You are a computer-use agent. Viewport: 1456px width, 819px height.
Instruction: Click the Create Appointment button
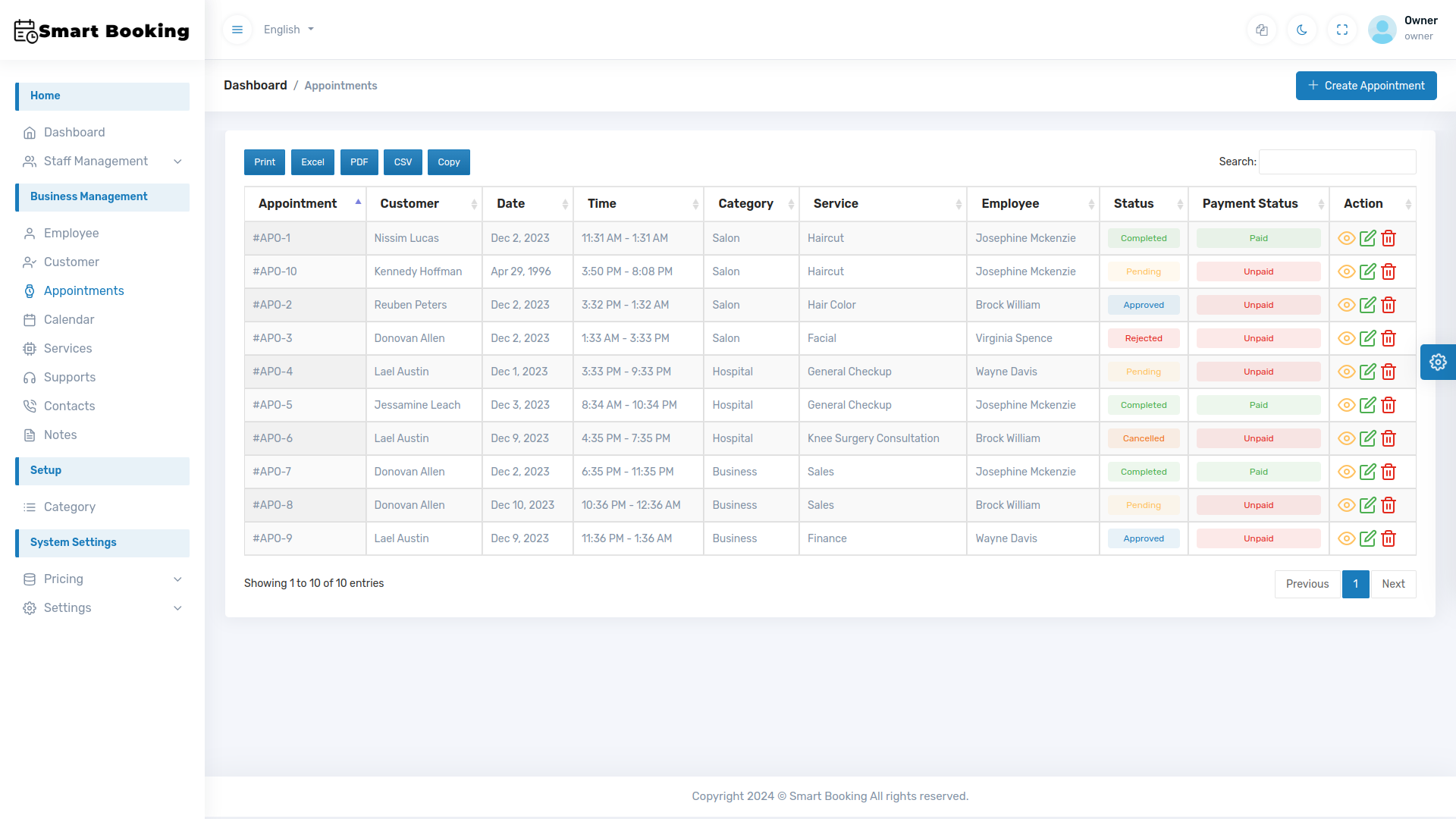[1366, 85]
